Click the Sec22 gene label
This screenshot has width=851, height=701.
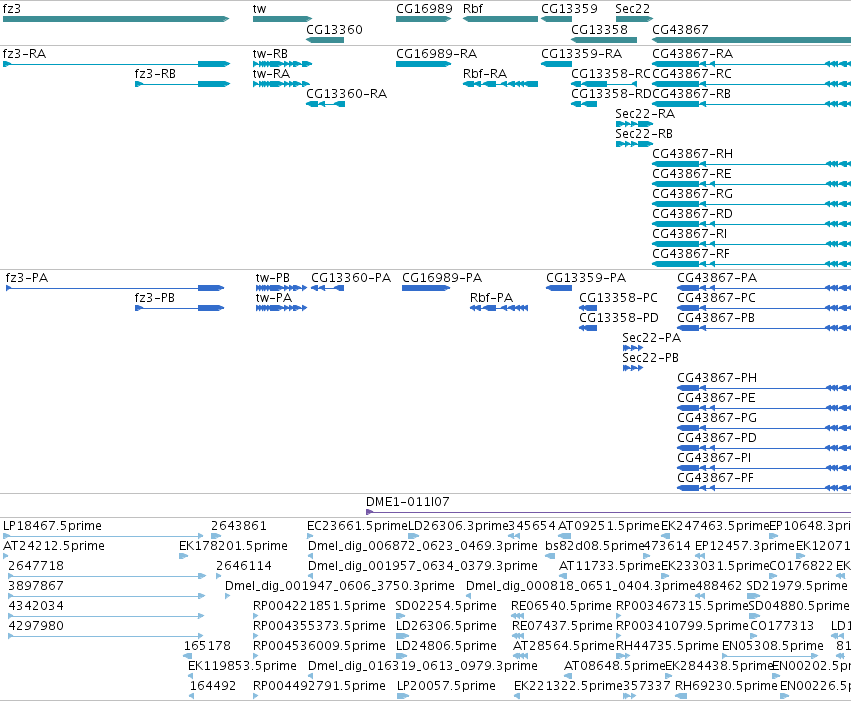point(632,9)
